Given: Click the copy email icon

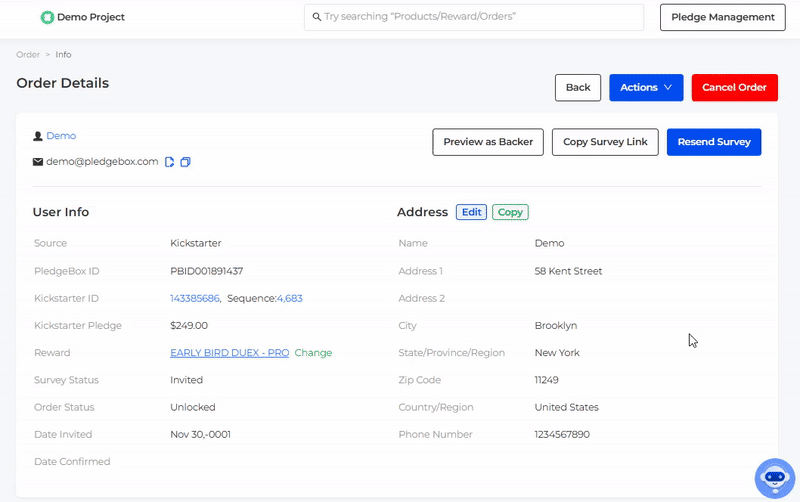Looking at the screenshot, I should (185, 162).
